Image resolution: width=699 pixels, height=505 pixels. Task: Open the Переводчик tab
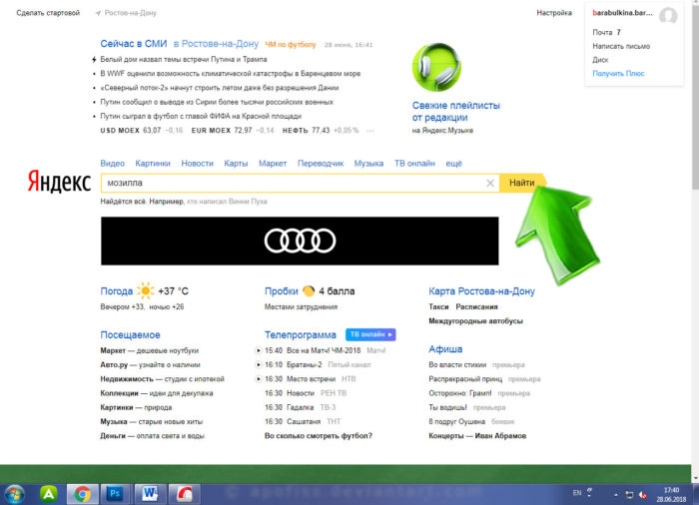tap(321, 164)
